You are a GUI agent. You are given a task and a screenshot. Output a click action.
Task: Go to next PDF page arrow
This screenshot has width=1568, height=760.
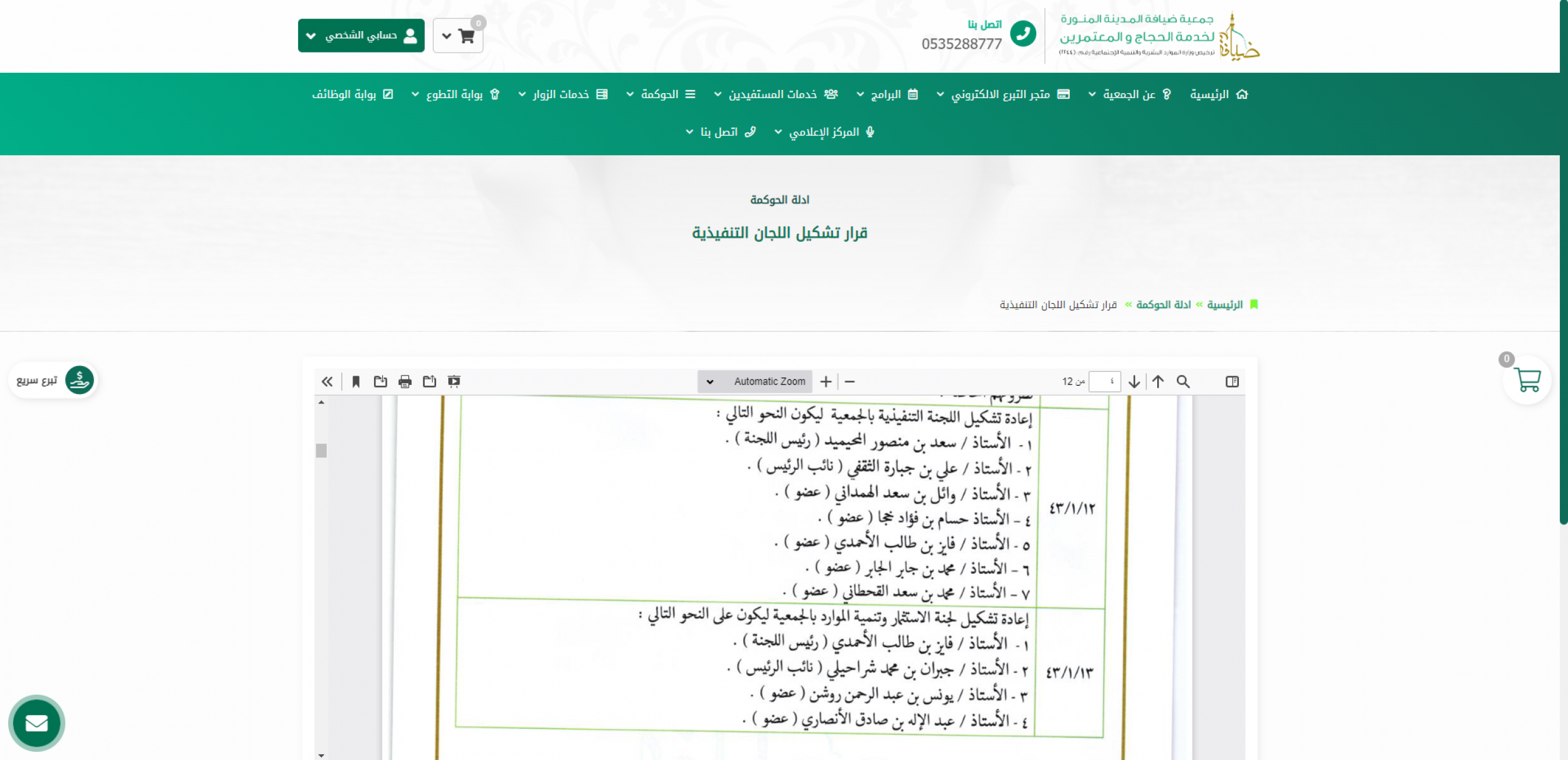1134,381
